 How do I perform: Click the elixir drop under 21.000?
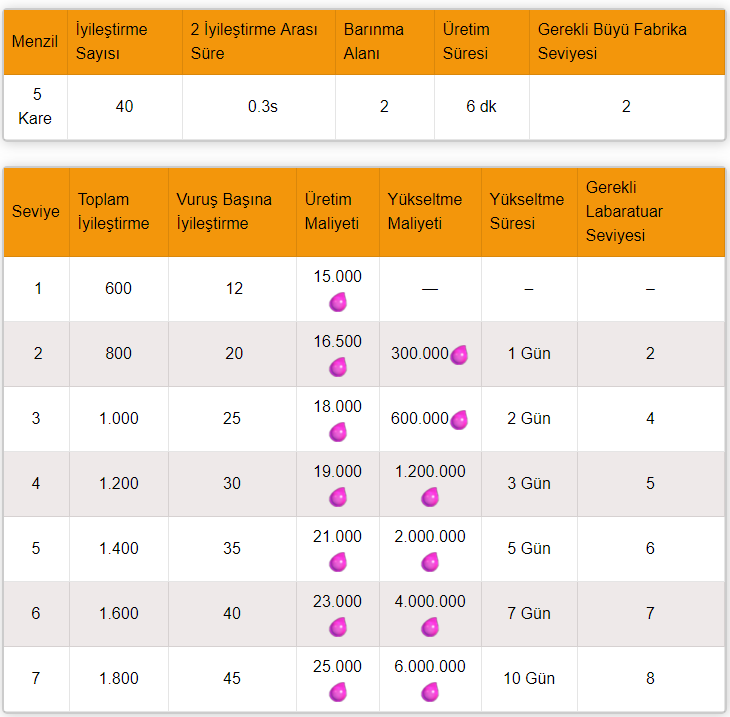pos(338,562)
